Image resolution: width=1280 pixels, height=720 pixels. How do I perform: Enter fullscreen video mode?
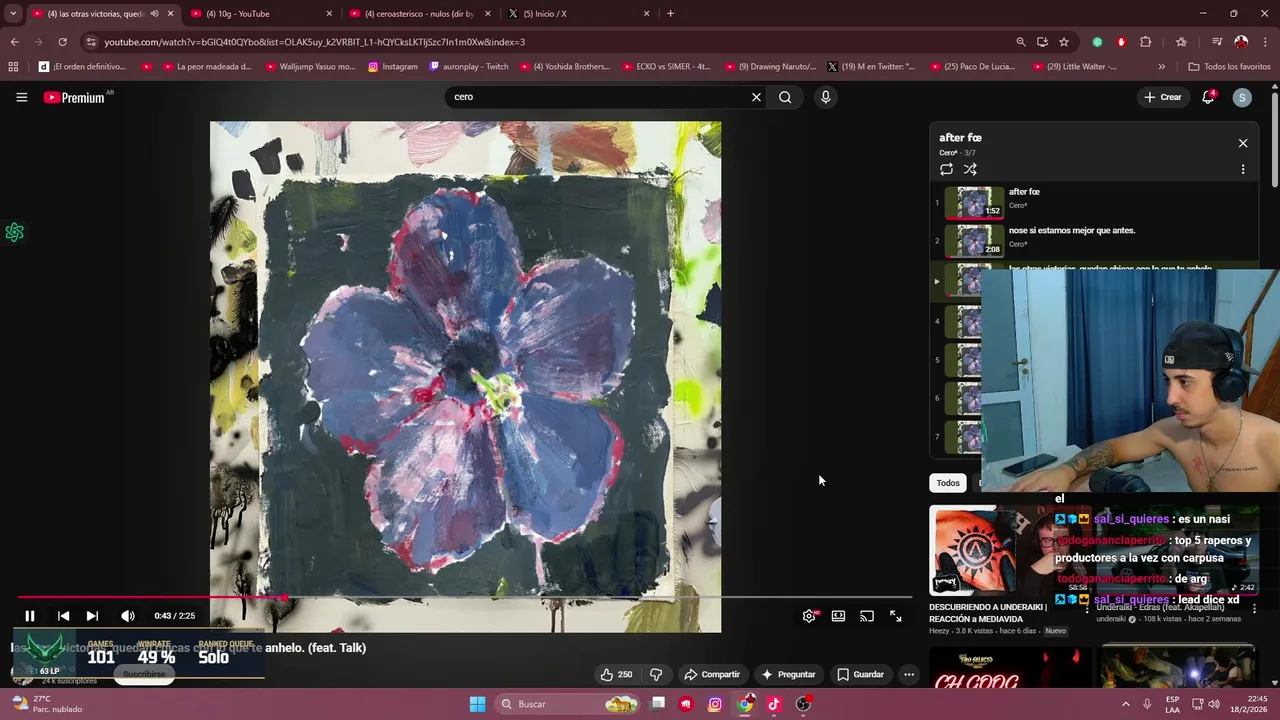[x=896, y=616]
